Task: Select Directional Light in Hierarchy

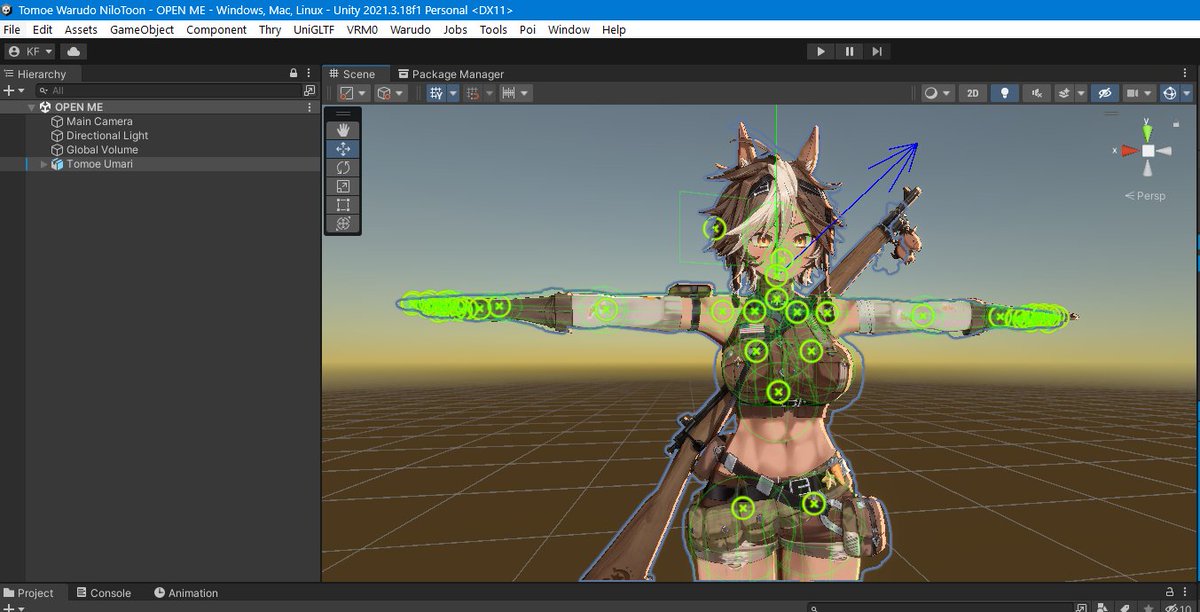Action: click(x=107, y=136)
